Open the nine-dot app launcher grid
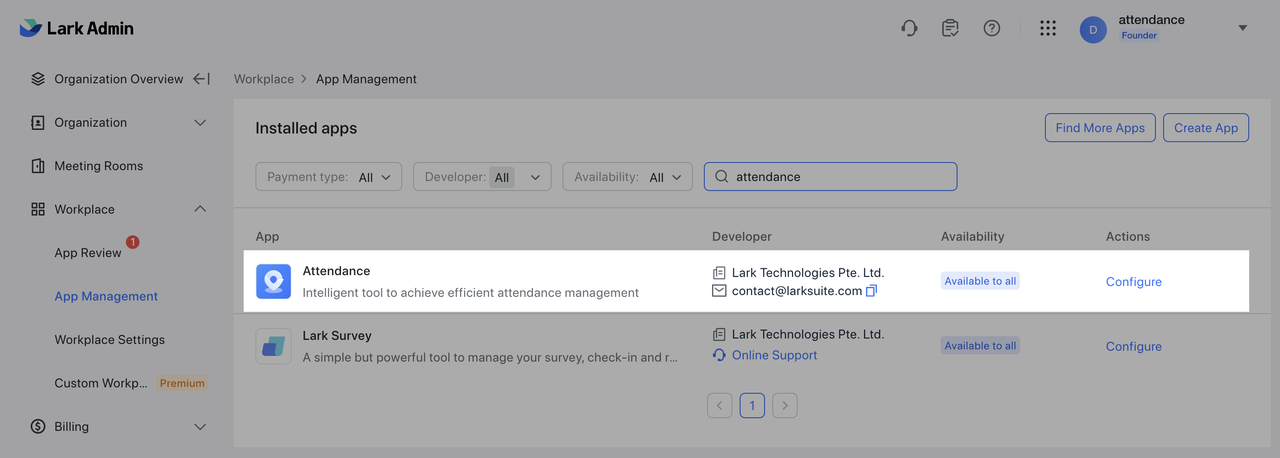The height and width of the screenshot is (458, 1280). tap(1047, 28)
